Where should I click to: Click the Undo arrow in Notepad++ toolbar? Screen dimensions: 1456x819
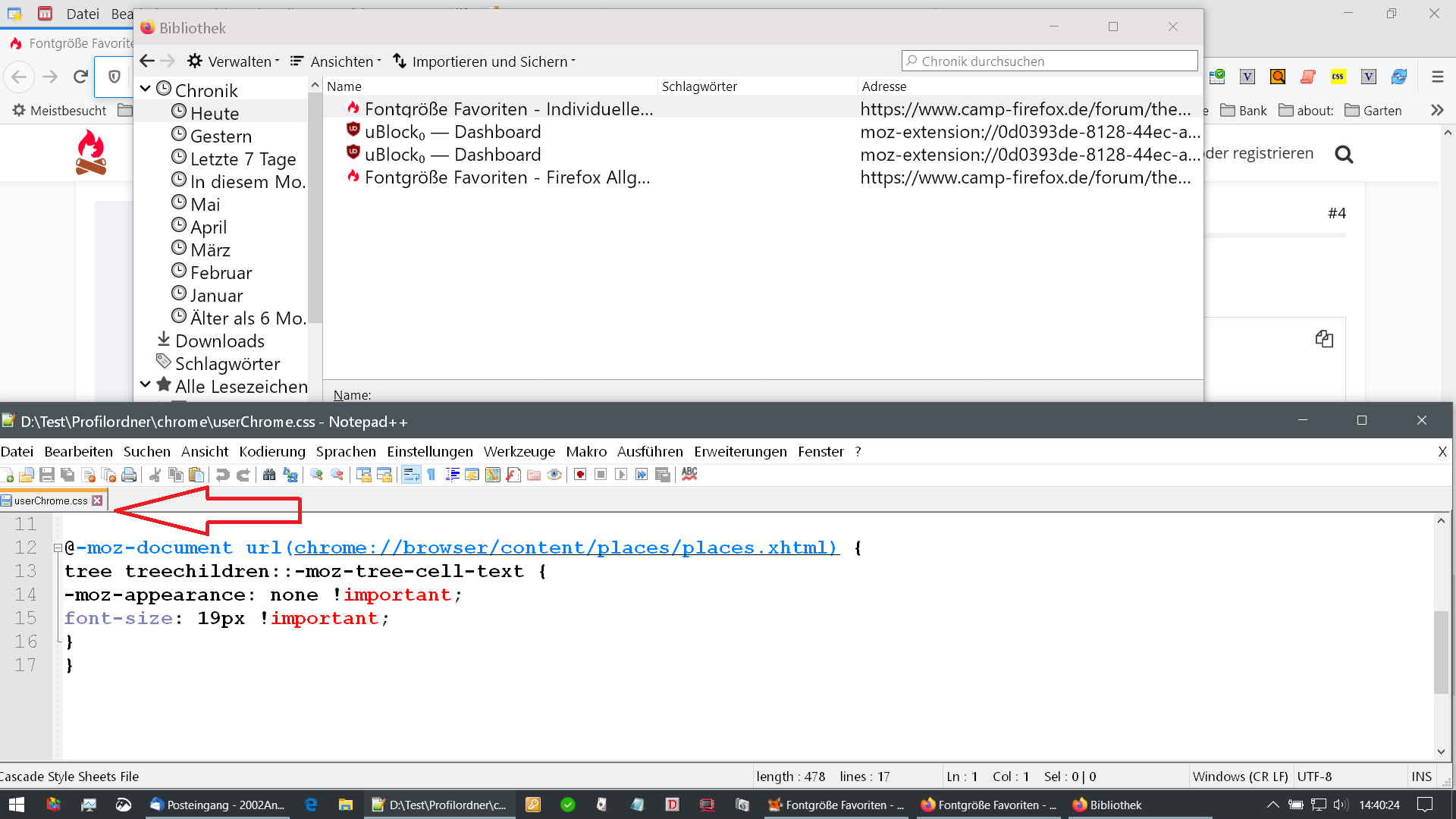(x=222, y=475)
